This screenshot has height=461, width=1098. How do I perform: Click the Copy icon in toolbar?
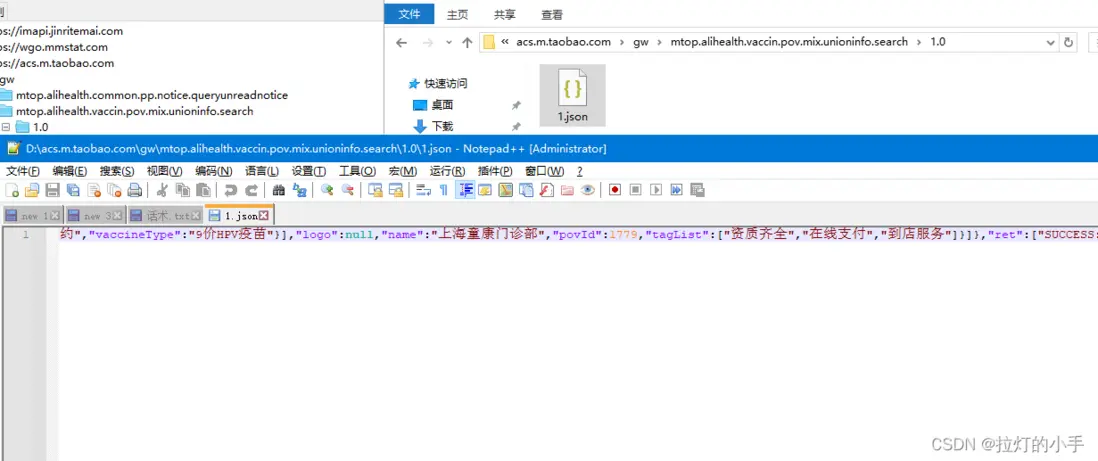coord(183,190)
